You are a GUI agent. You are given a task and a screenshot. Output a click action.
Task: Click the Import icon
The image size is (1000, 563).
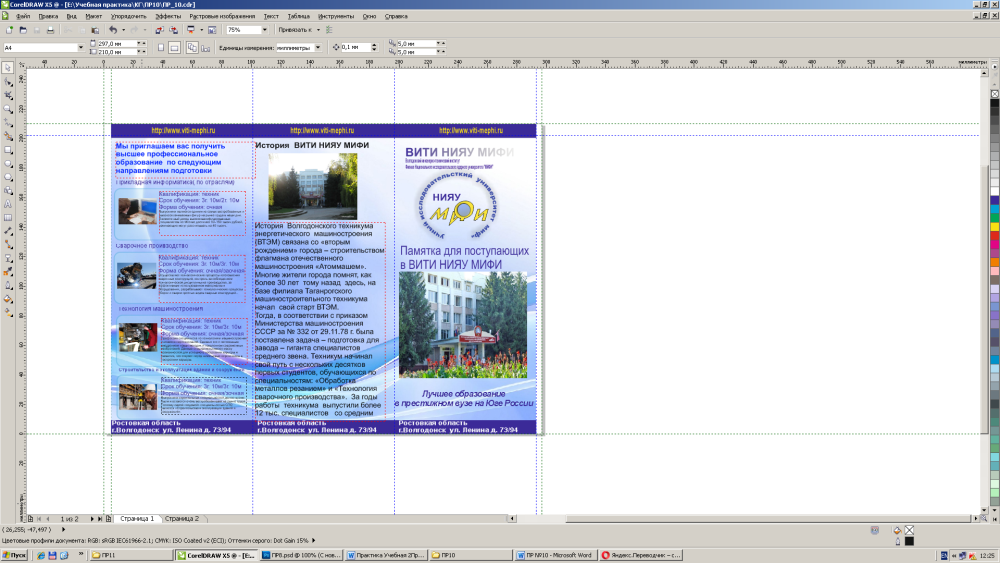click(159, 30)
